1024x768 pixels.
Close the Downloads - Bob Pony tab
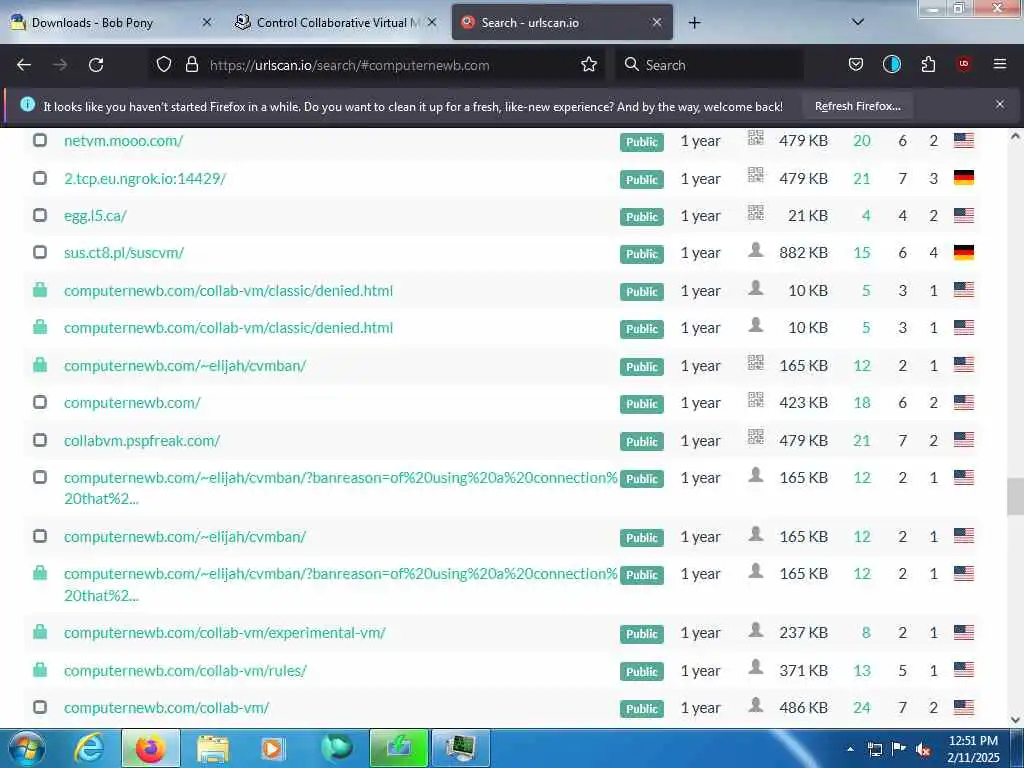[206, 22]
